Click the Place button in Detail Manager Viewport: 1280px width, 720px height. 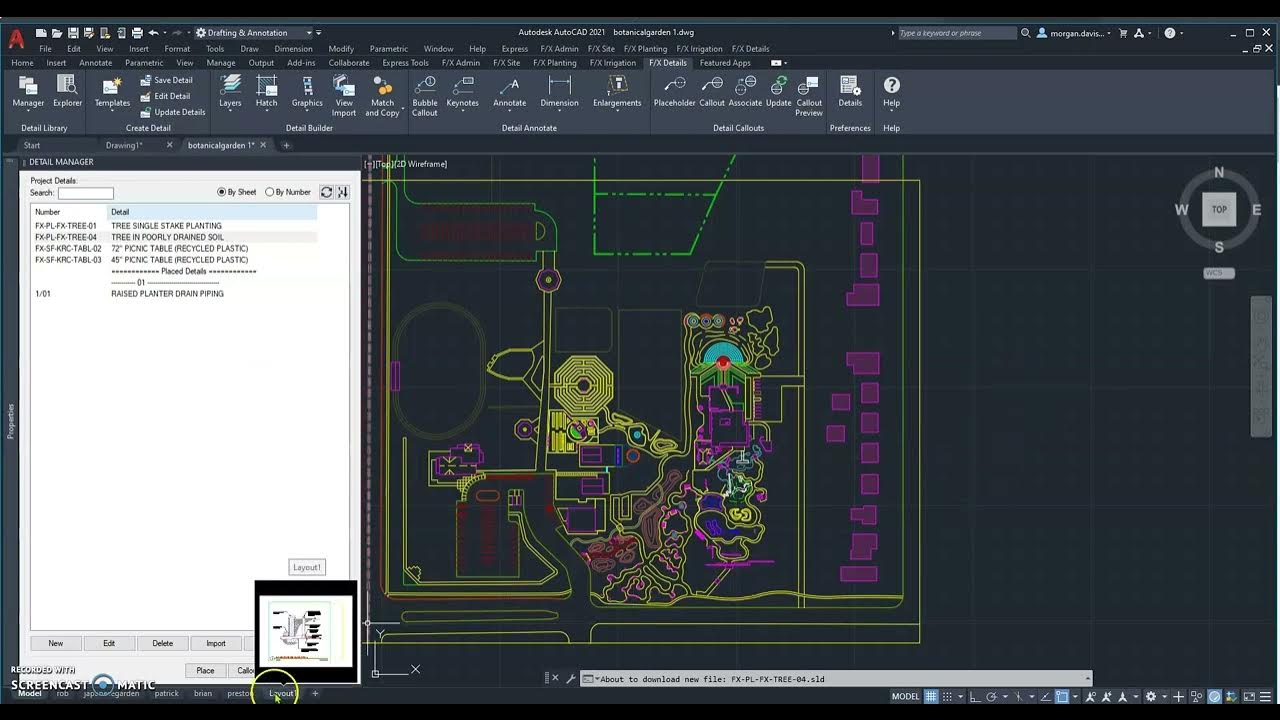(205, 670)
